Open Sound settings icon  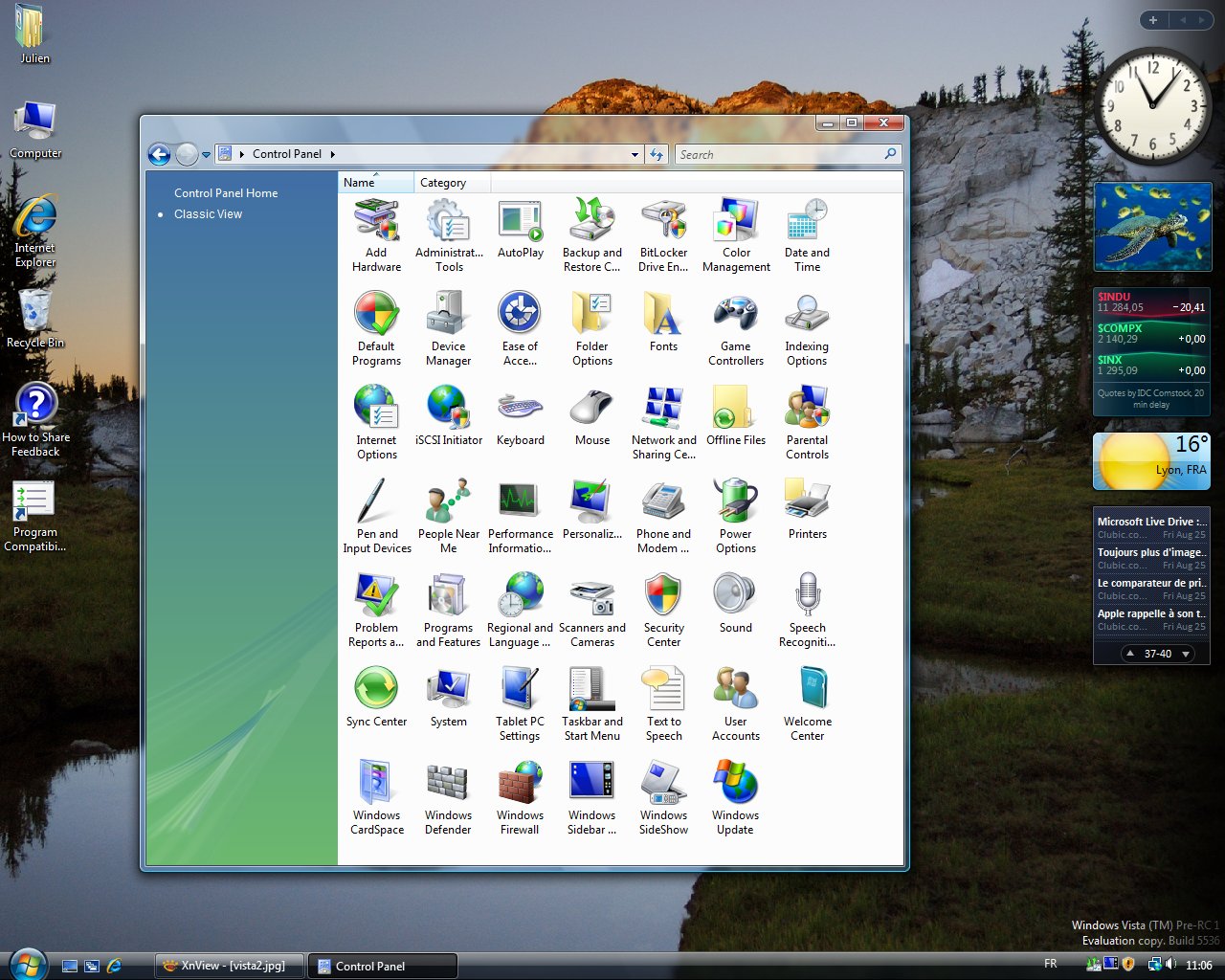click(735, 604)
